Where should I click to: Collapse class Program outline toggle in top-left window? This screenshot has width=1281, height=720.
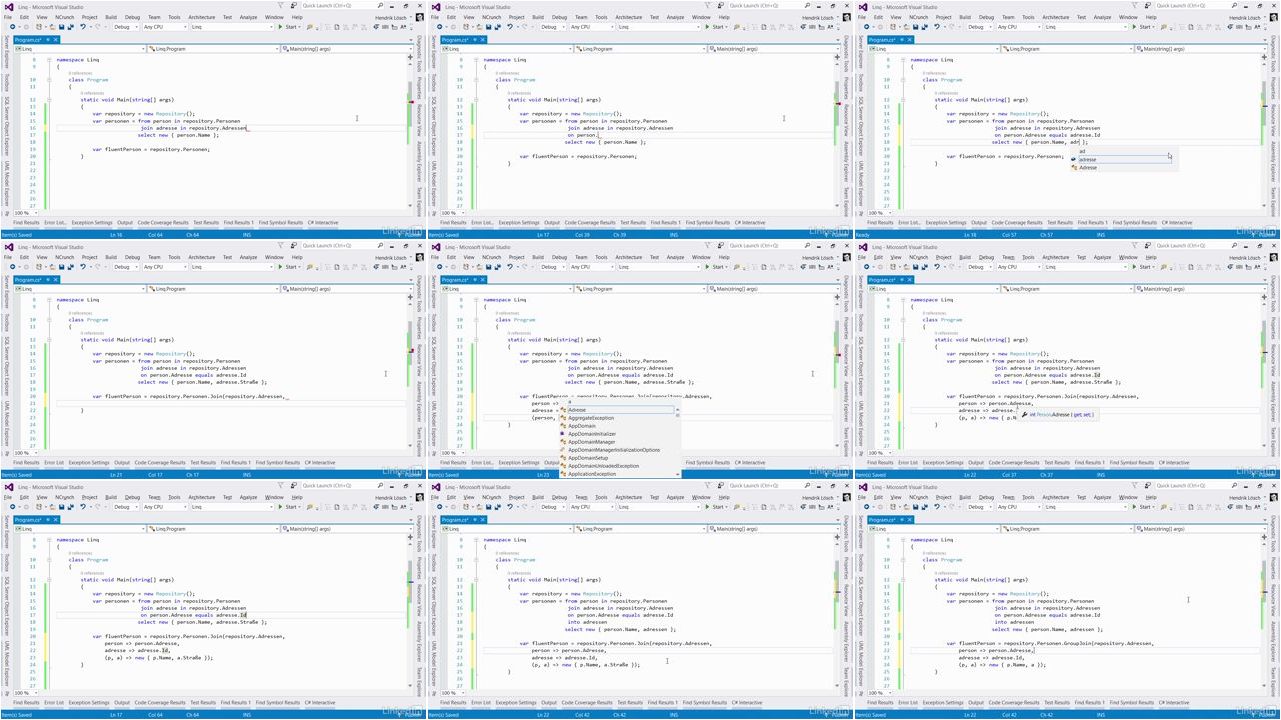click(x=47, y=80)
